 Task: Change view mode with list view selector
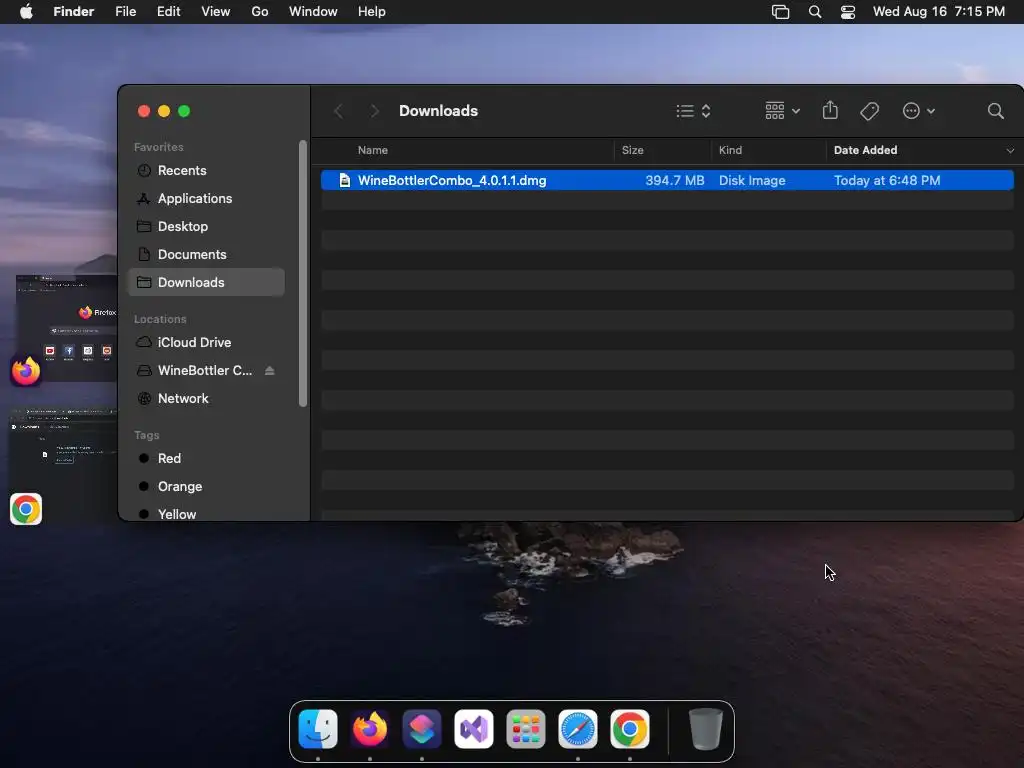pyautogui.click(x=693, y=111)
